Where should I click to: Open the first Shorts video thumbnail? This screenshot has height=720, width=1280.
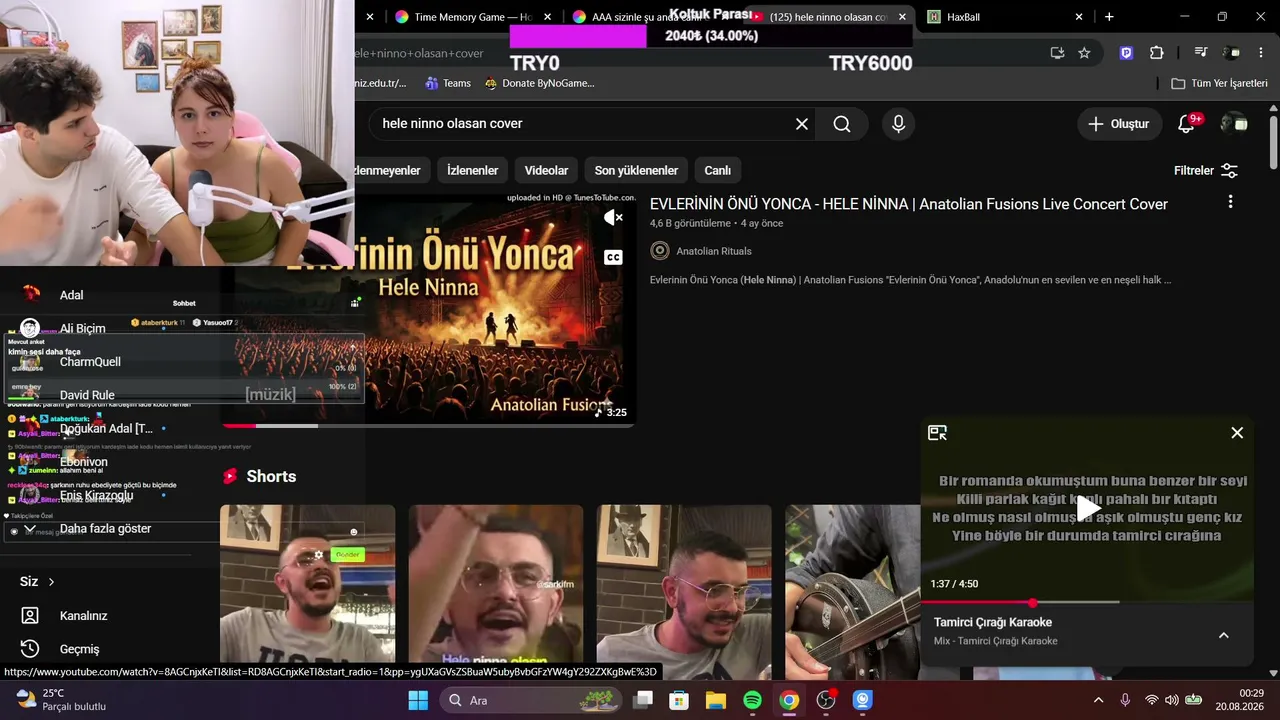(x=308, y=592)
